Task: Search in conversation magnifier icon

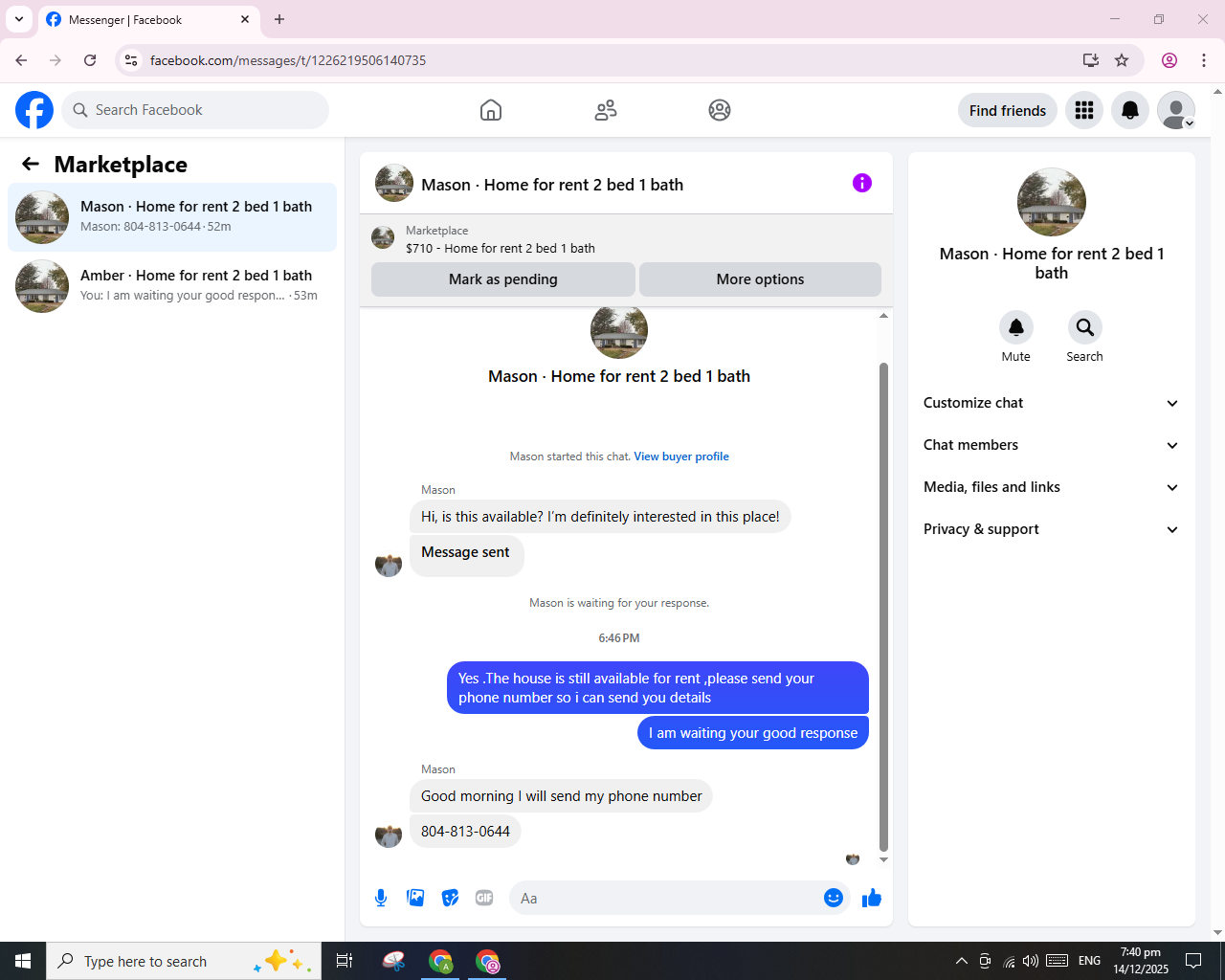Action: [1085, 327]
